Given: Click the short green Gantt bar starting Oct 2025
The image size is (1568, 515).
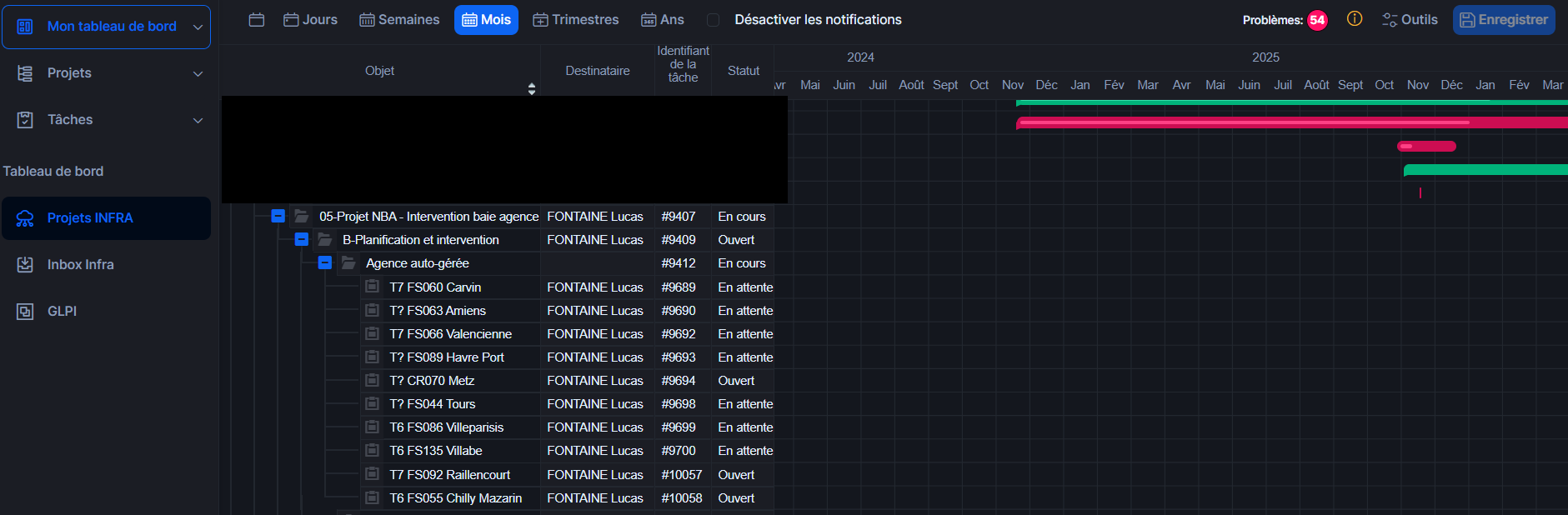Looking at the screenshot, I should tap(1485, 170).
